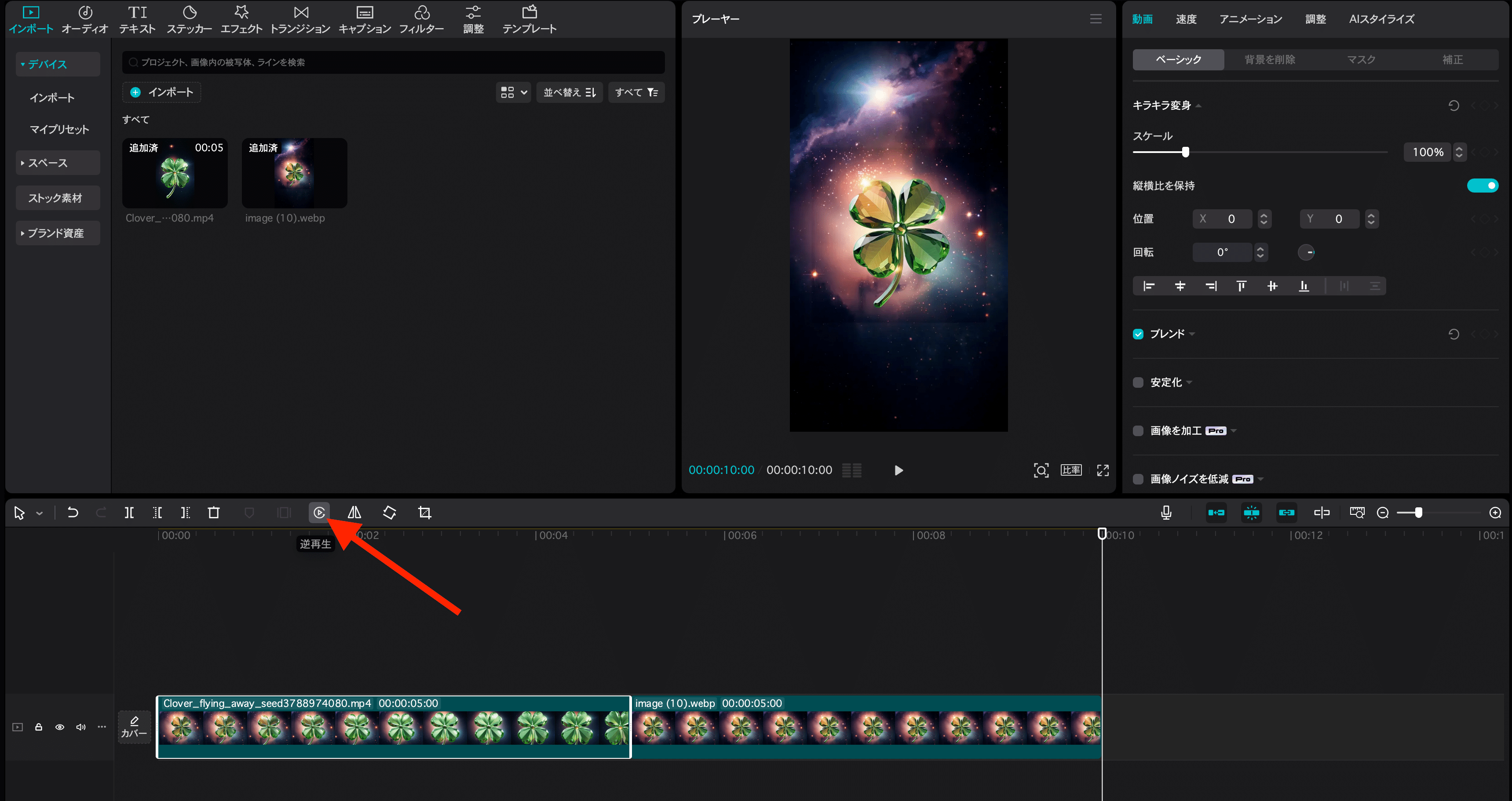The height and width of the screenshot is (801, 1512).
Task: Click align-left icon in alignment row
Action: click(1149, 286)
